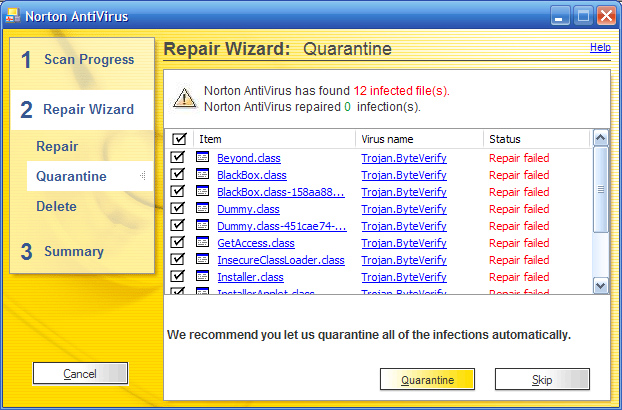Open the GetAccess.class file link
622x410 pixels.
coord(256,243)
